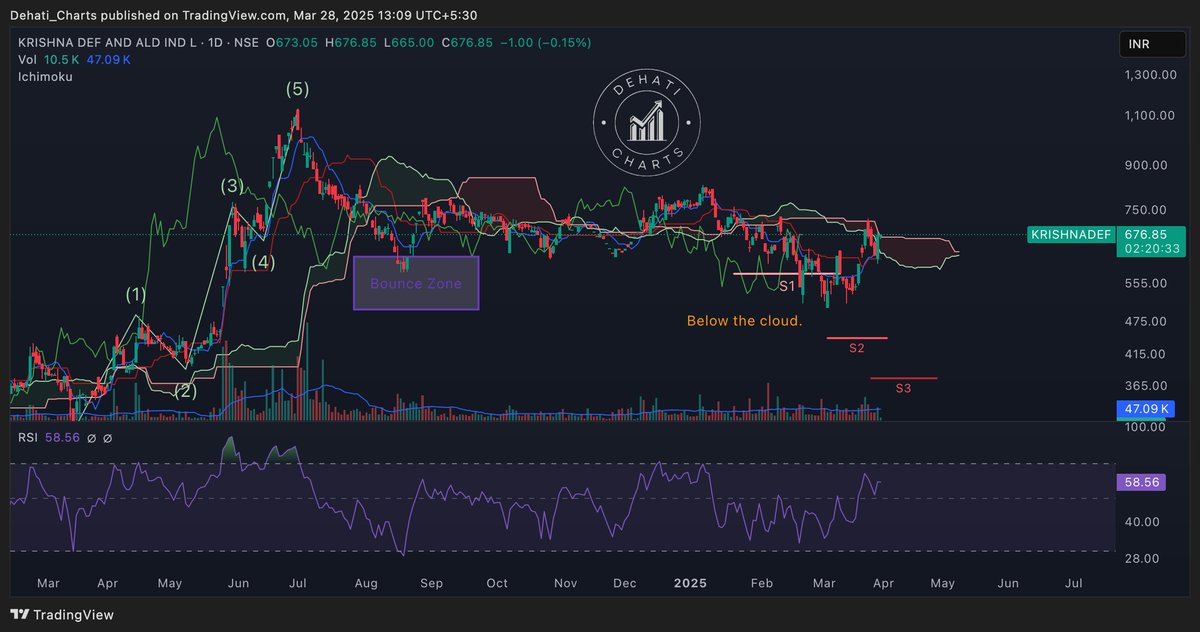Click the low value L665.00

410,43
